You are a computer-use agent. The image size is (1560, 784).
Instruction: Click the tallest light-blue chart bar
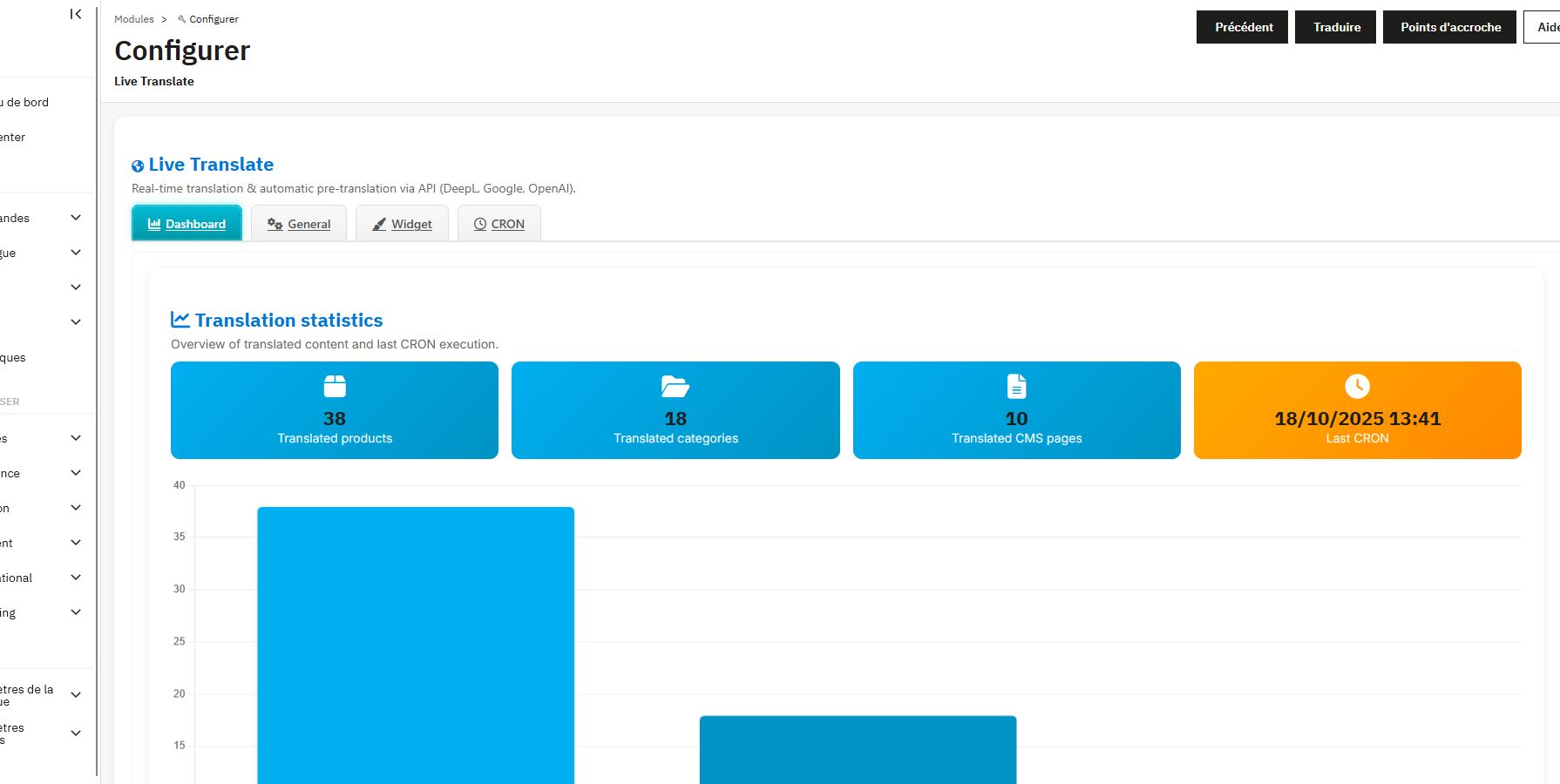(416, 645)
